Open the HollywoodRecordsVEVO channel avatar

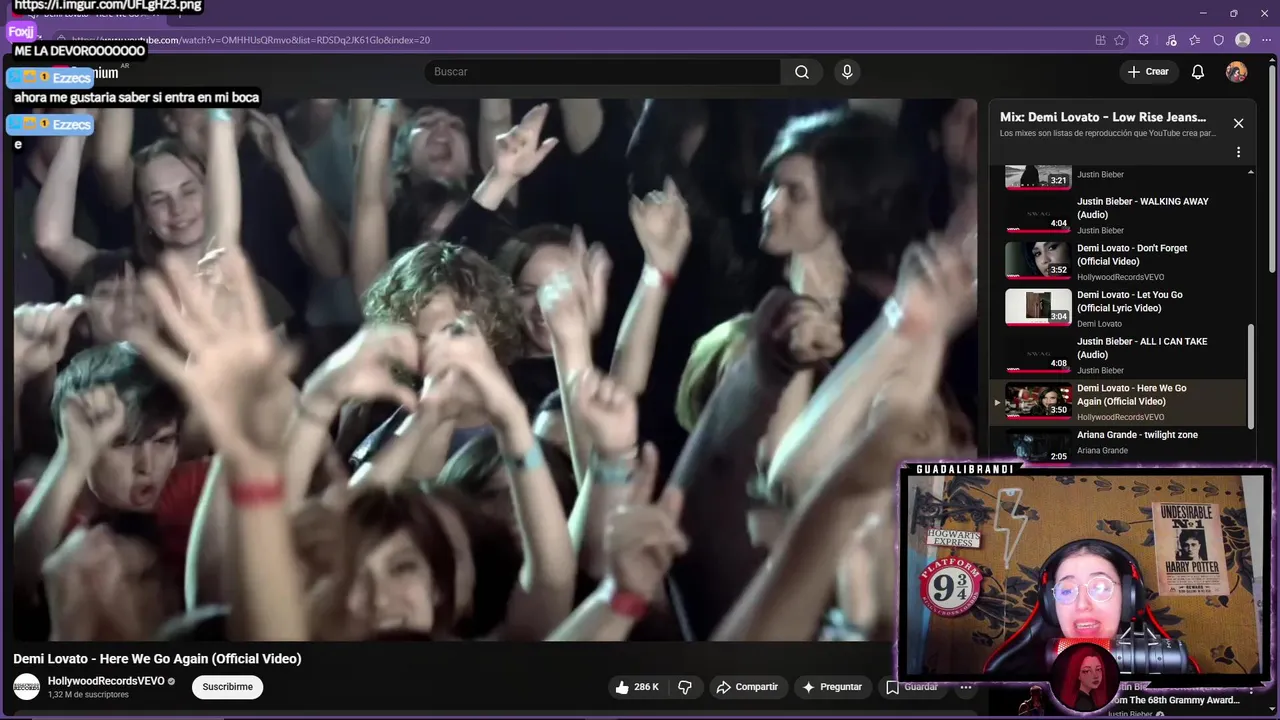click(x=27, y=687)
